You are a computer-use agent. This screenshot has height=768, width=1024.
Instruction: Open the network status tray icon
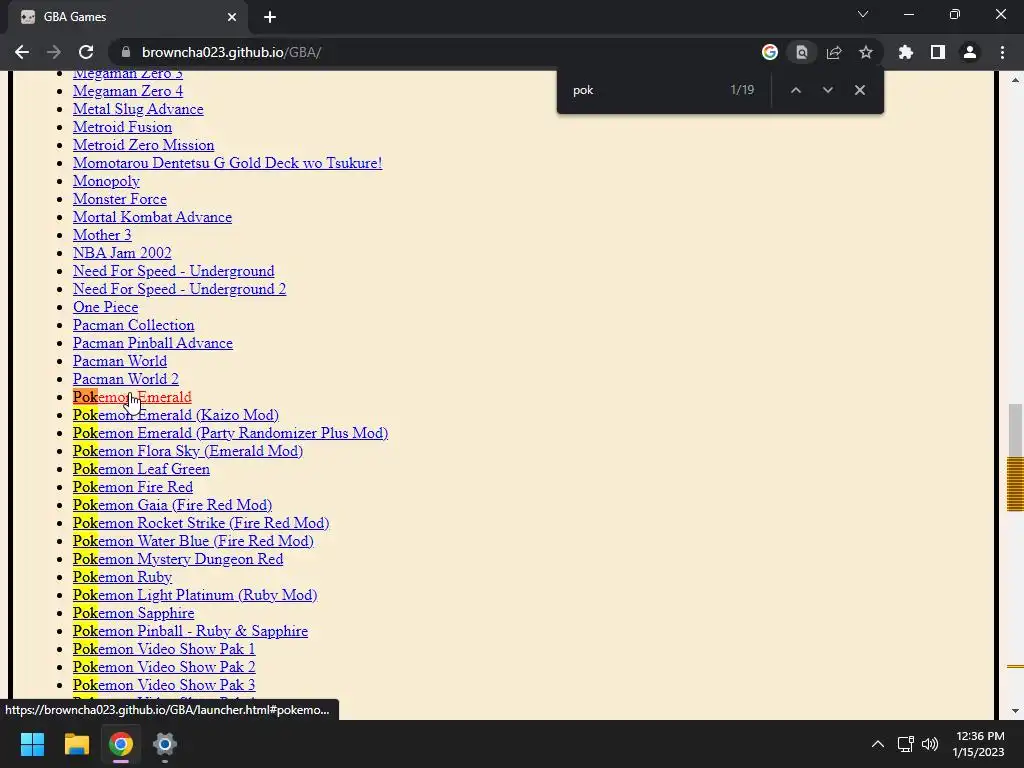(x=905, y=744)
